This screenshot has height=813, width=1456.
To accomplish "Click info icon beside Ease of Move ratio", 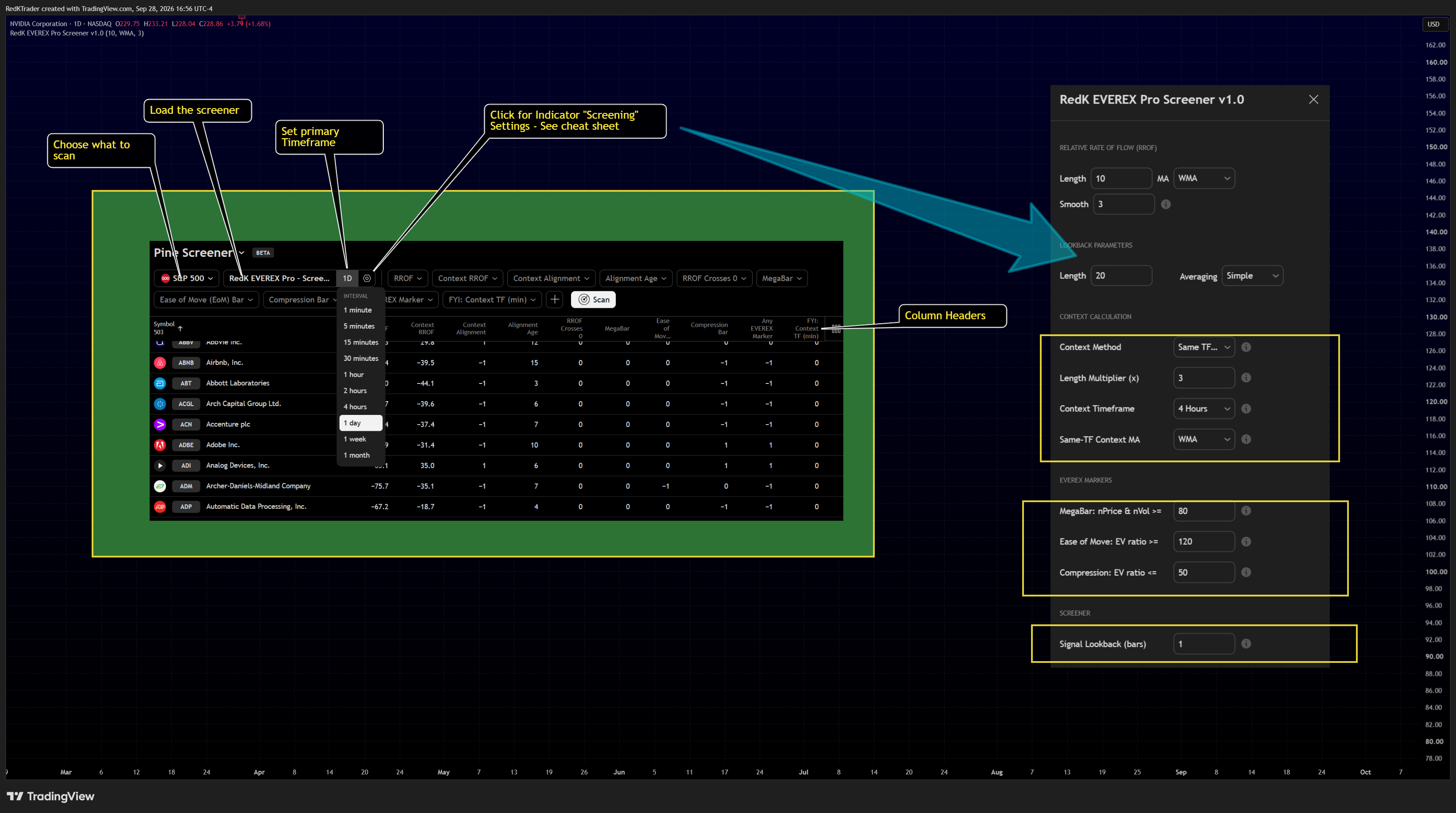I will click(x=1246, y=542).
